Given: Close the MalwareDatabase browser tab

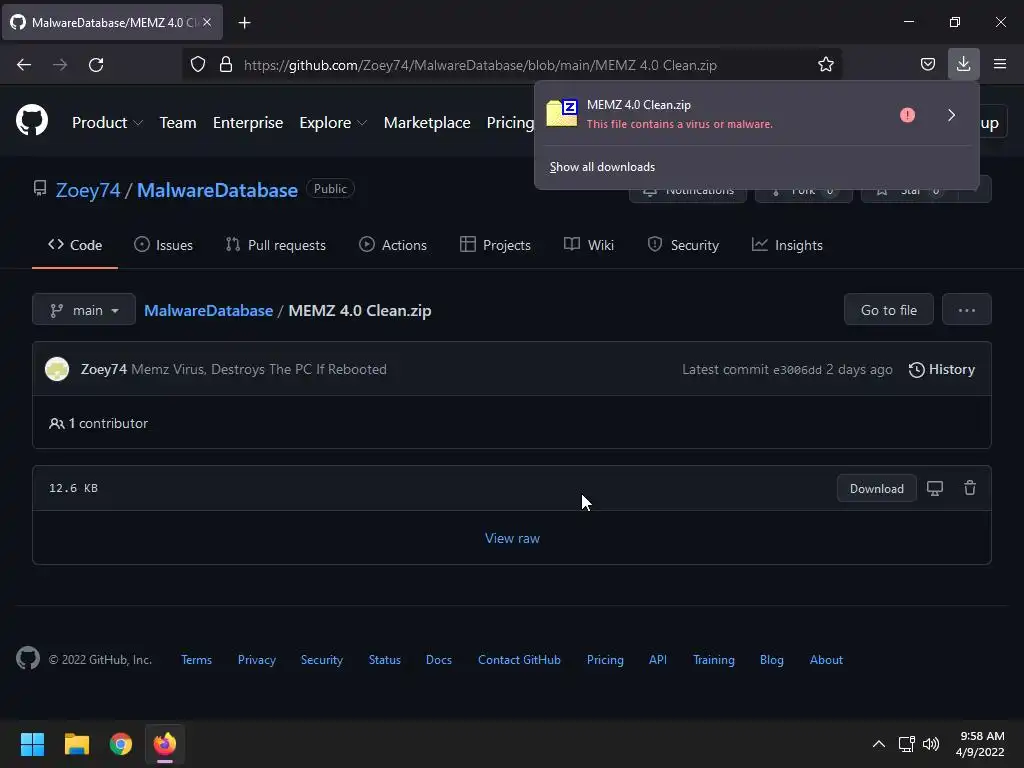Looking at the screenshot, I should (x=207, y=22).
